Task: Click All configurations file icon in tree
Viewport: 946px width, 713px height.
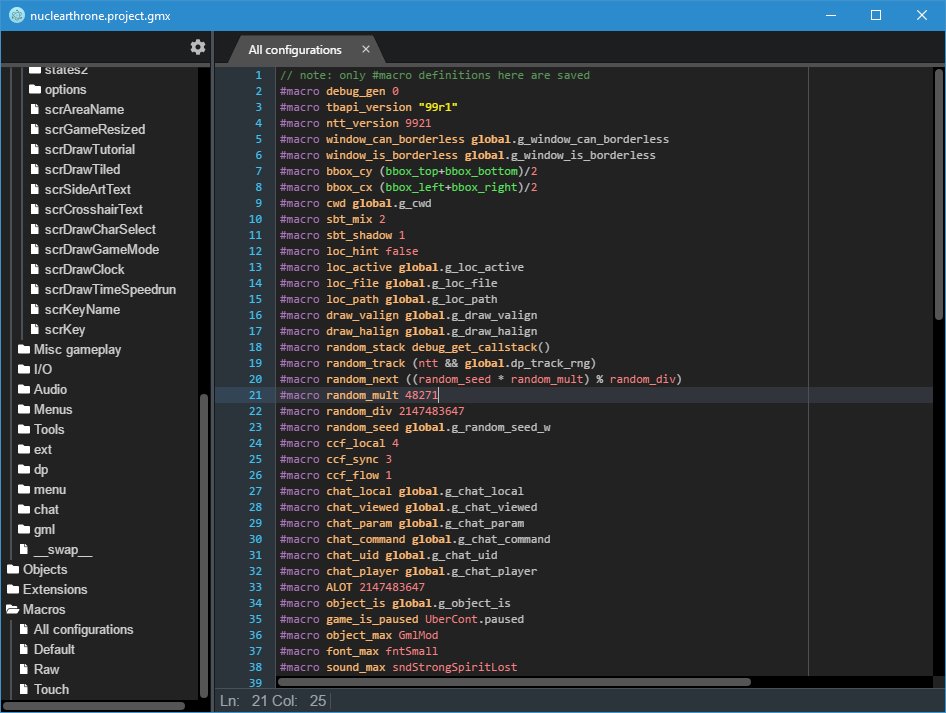Action: click(x=24, y=629)
